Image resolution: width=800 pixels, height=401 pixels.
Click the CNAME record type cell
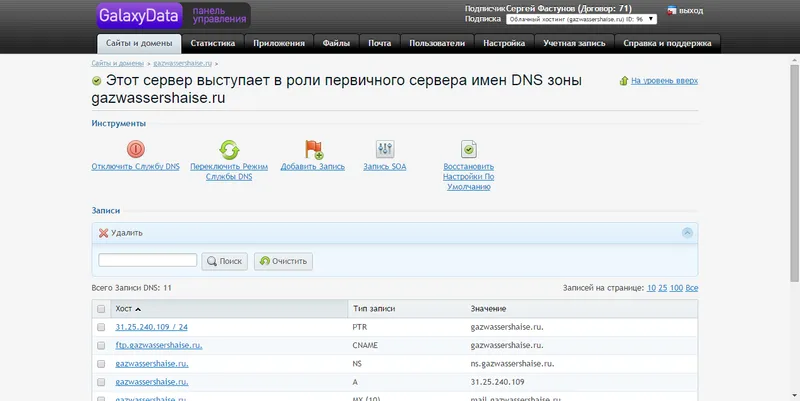pos(365,345)
